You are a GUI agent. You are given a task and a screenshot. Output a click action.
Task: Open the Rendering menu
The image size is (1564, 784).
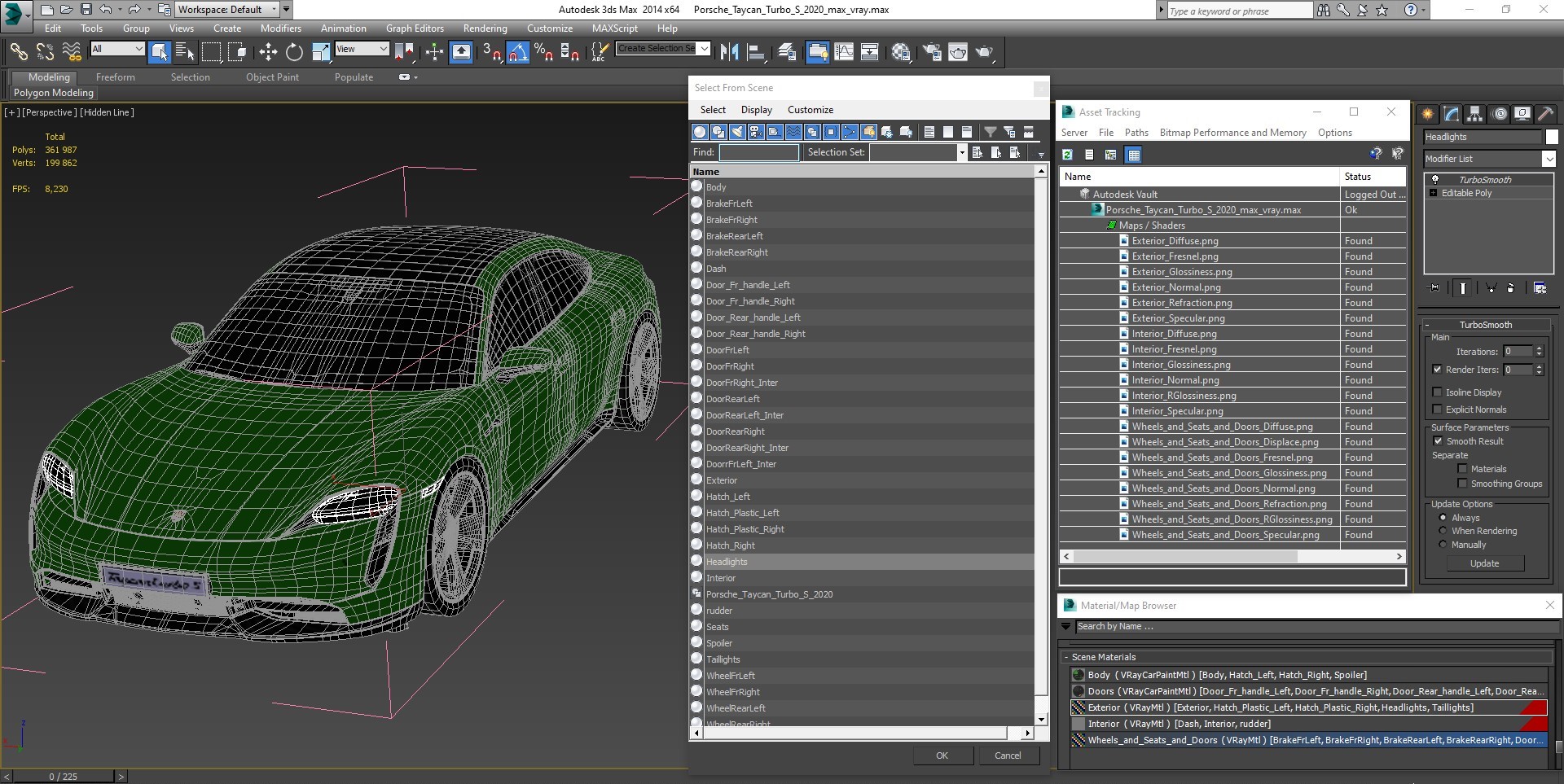point(485,28)
